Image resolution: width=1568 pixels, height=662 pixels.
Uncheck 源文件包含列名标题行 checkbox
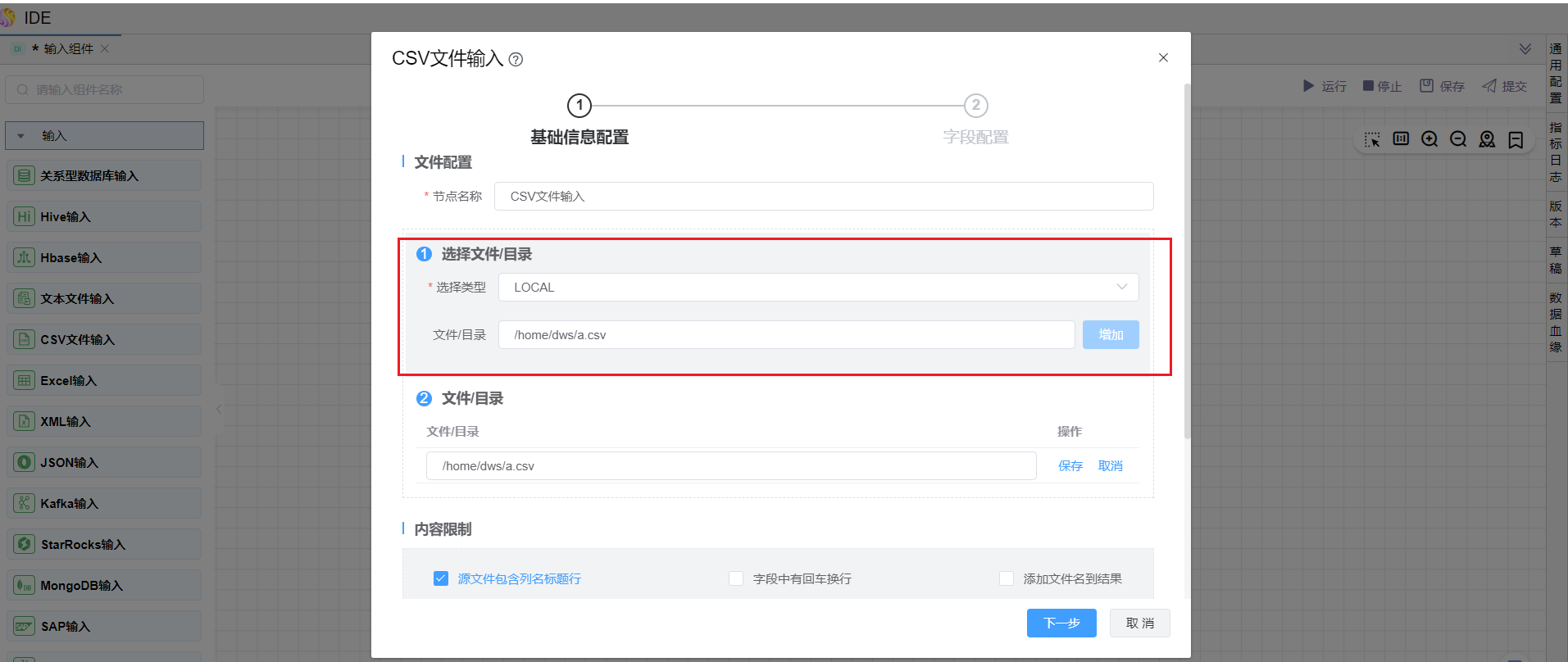(x=441, y=578)
